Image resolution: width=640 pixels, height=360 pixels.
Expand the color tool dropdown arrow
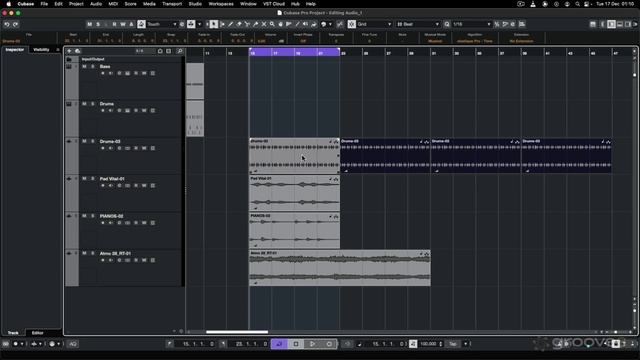(x=330, y=24)
